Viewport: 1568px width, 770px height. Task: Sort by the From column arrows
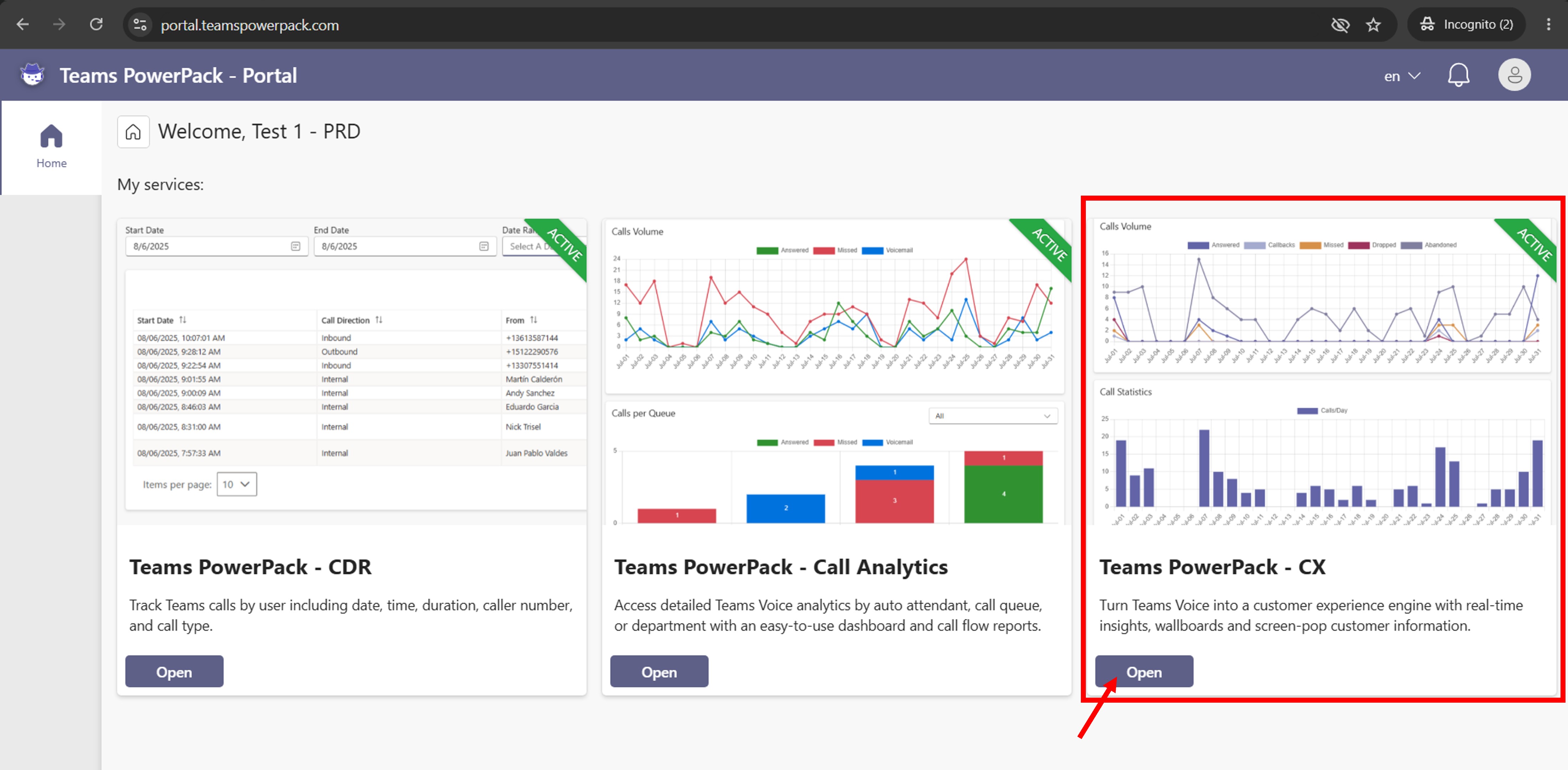pyautogui.click(x=533, y=320)
